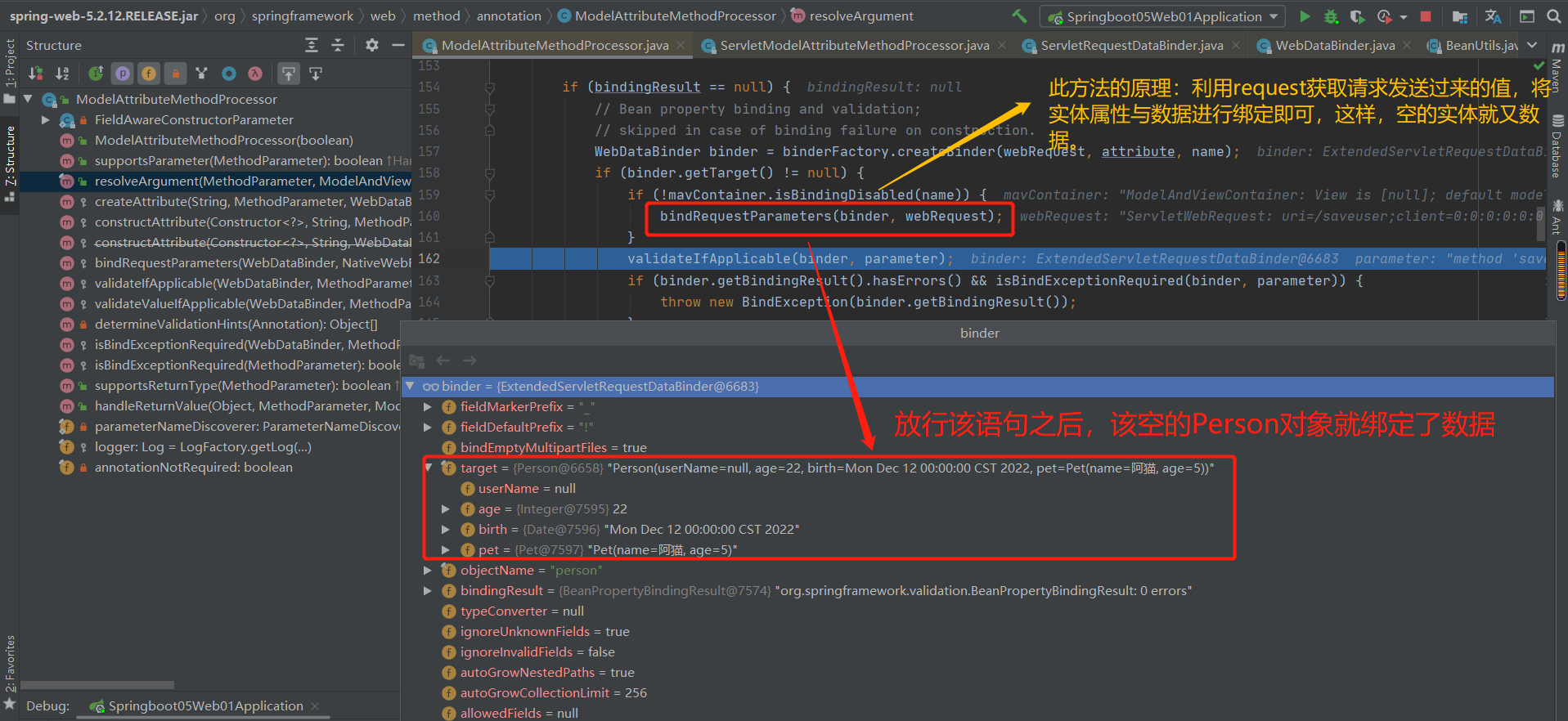Close the ModelAttributeMethodProcessor.java tab
Screen dimensions: 1568x721
tap(681, 45)
